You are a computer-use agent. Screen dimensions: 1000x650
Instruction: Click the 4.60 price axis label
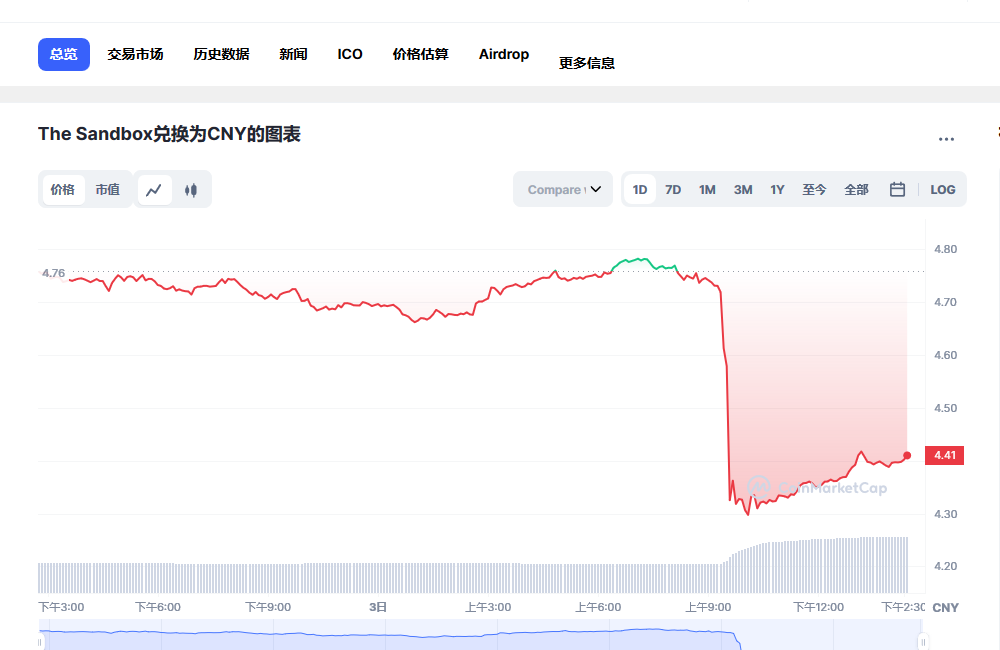[945, 355]
